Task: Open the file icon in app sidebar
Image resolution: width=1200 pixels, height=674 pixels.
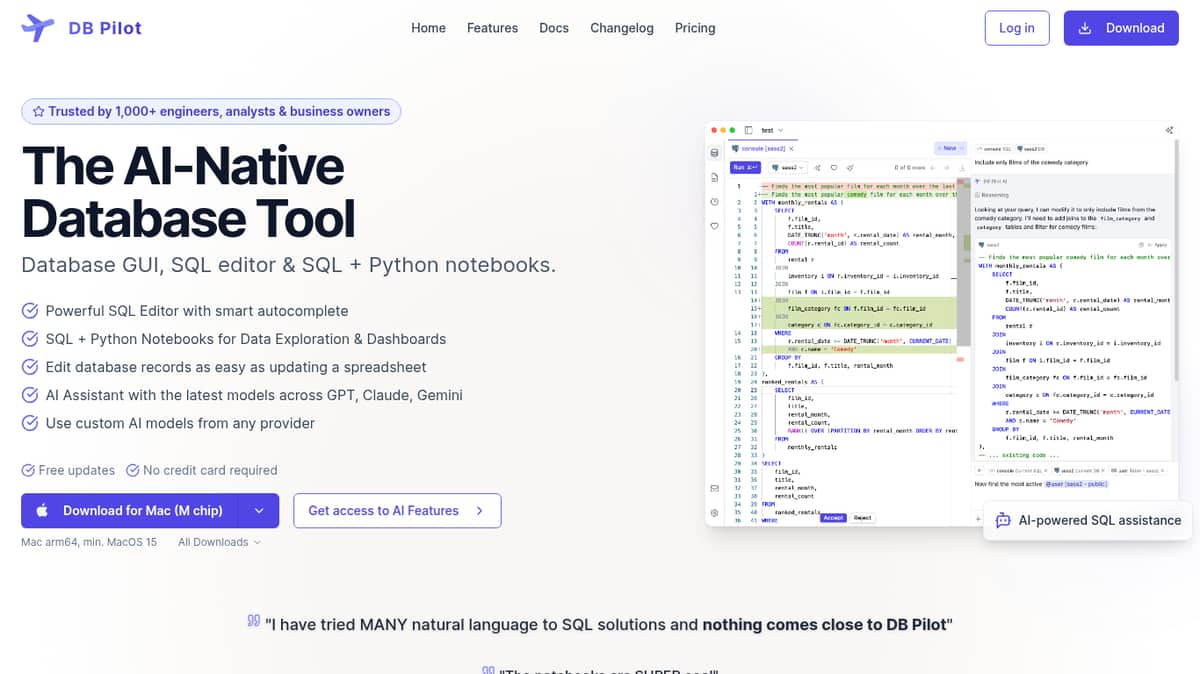Action: (x=714, y=177)
